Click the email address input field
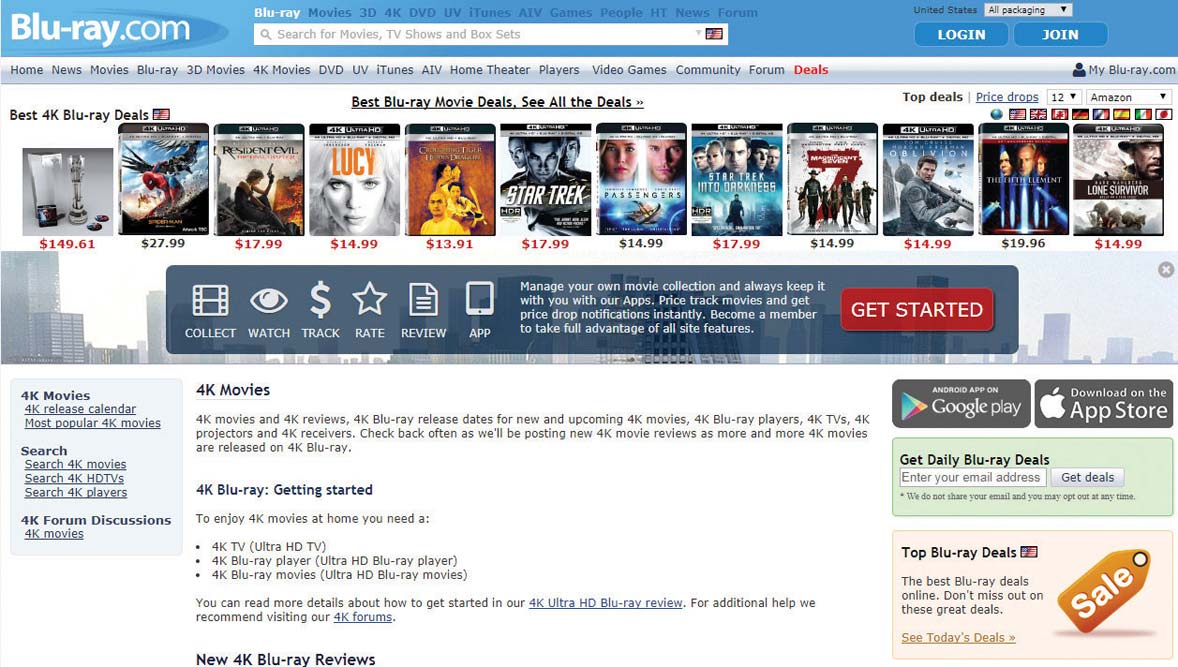Viewport: 1178px width, 667px height. pos(973,477)
